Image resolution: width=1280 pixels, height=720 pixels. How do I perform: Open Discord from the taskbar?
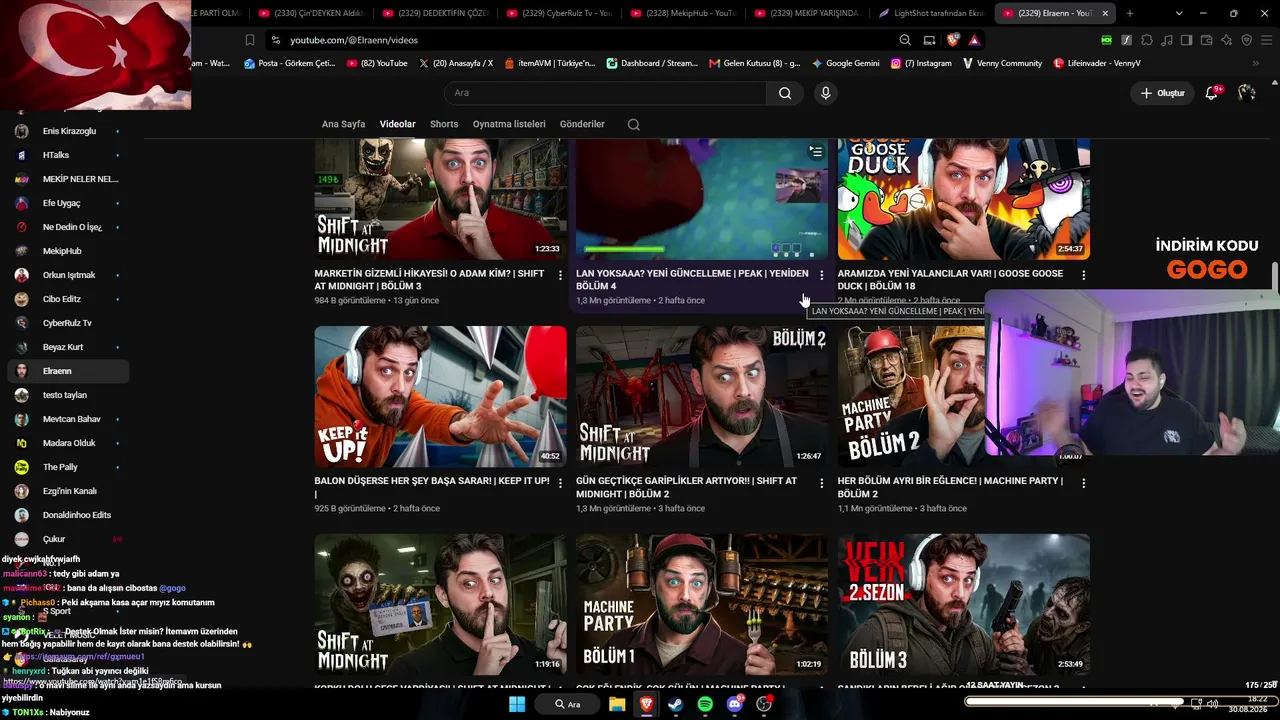point(735,704)
